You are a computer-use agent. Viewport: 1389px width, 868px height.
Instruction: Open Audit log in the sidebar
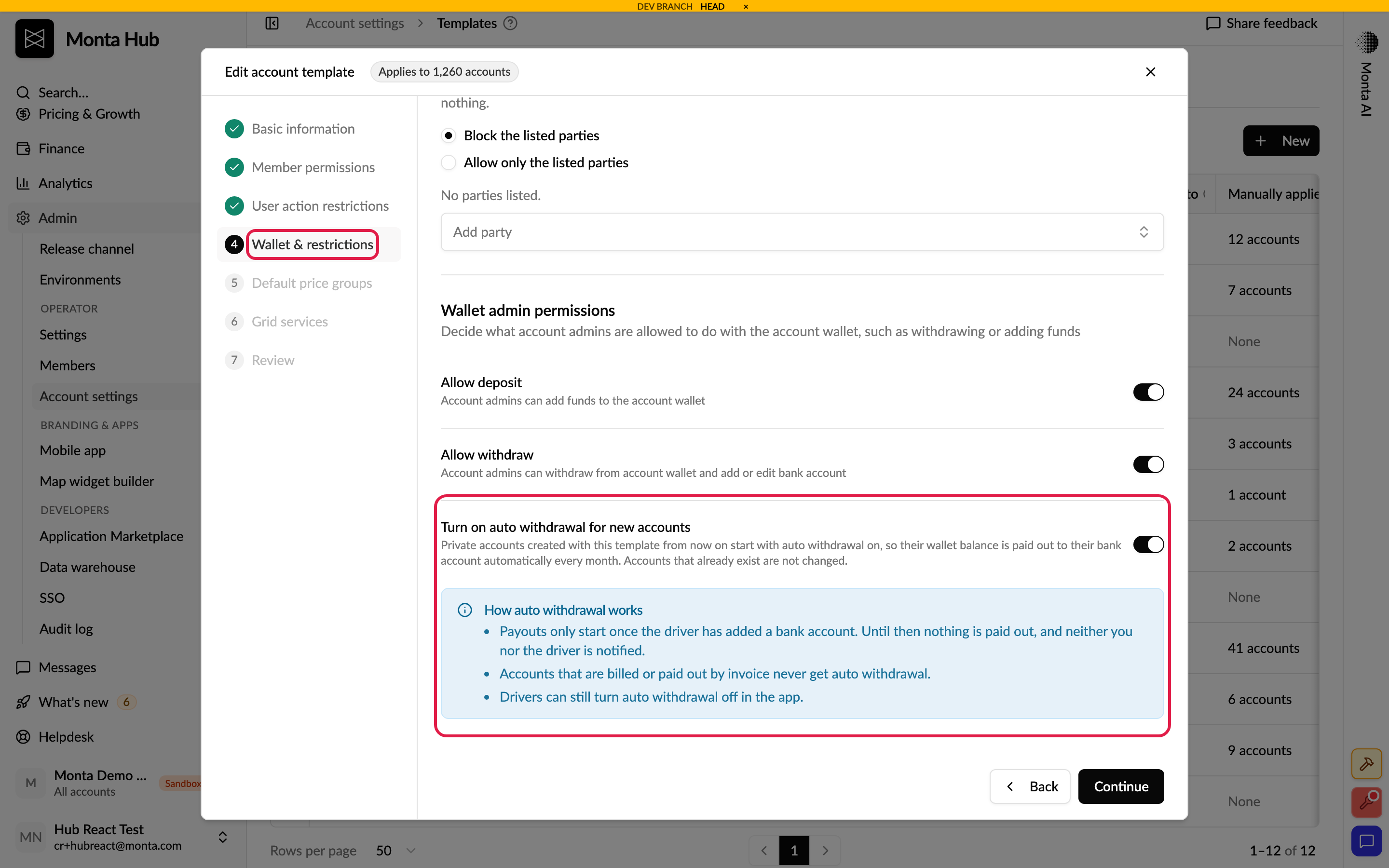coord(66,629)
